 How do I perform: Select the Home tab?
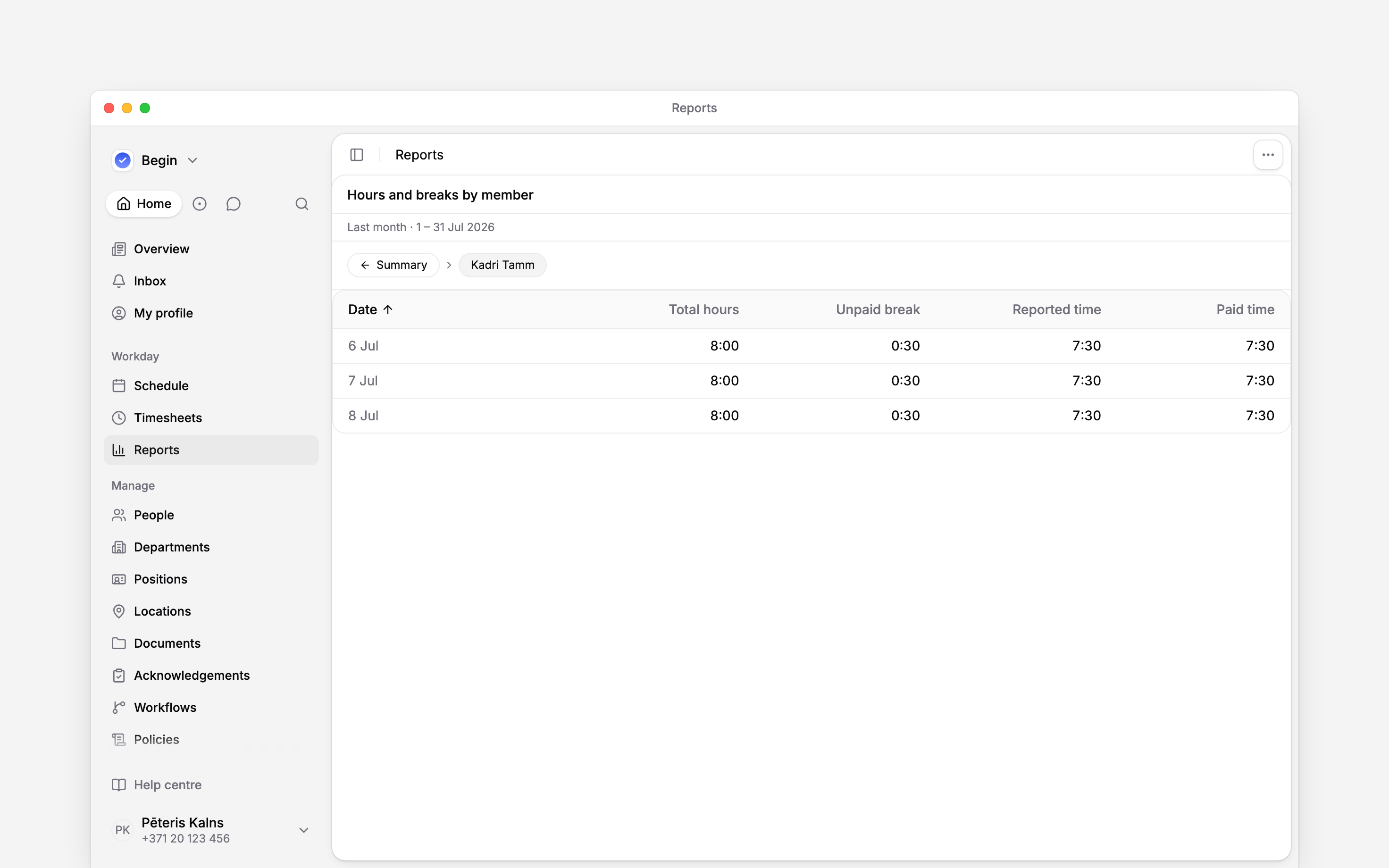pos(143,204)
